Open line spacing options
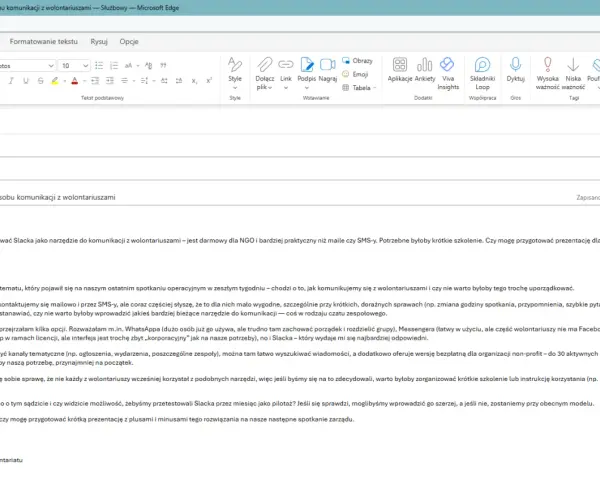 pyautogui.click(x=144, y=81)
